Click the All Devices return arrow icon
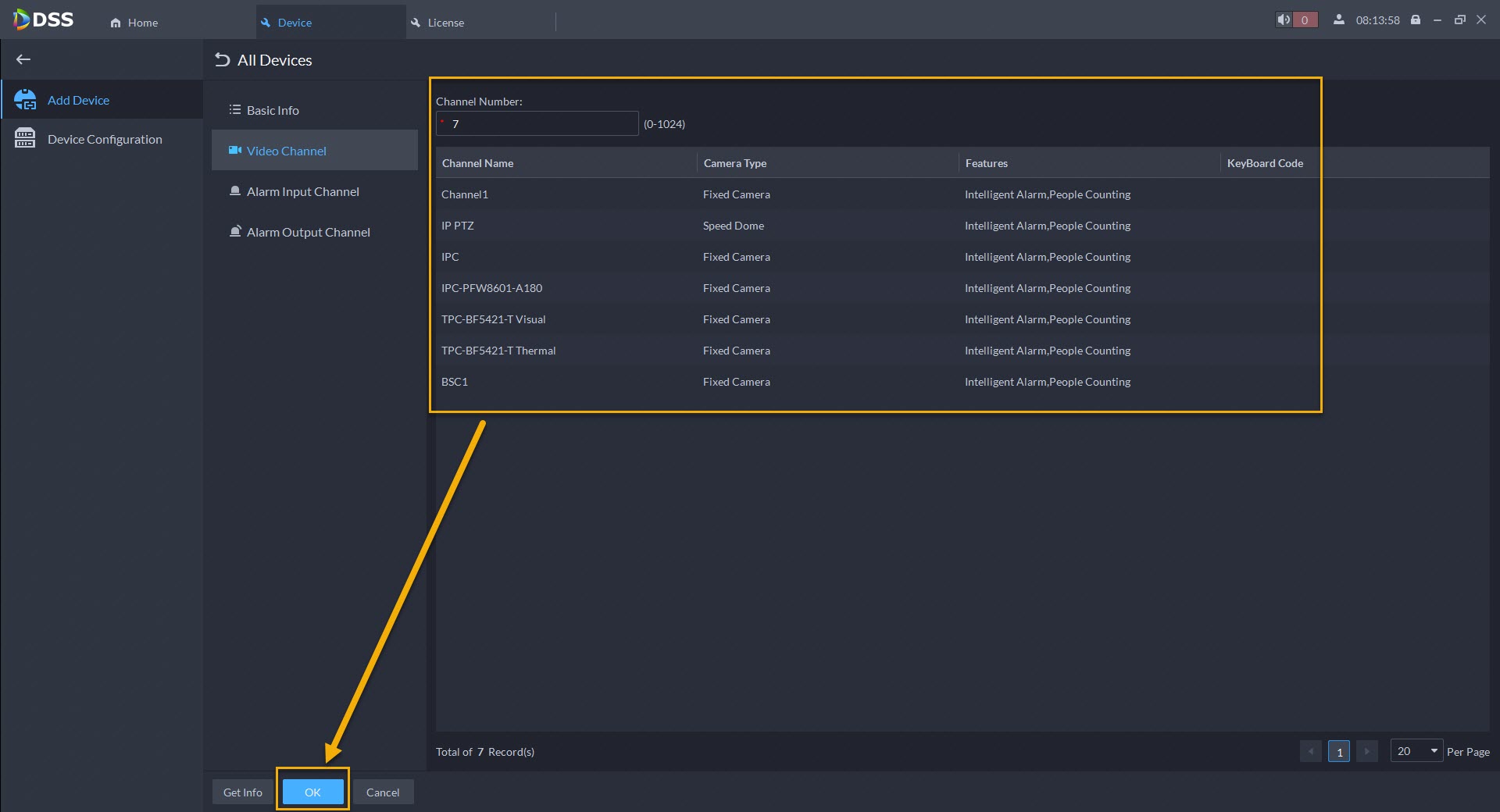The image size is (1500, 812). 222,60
